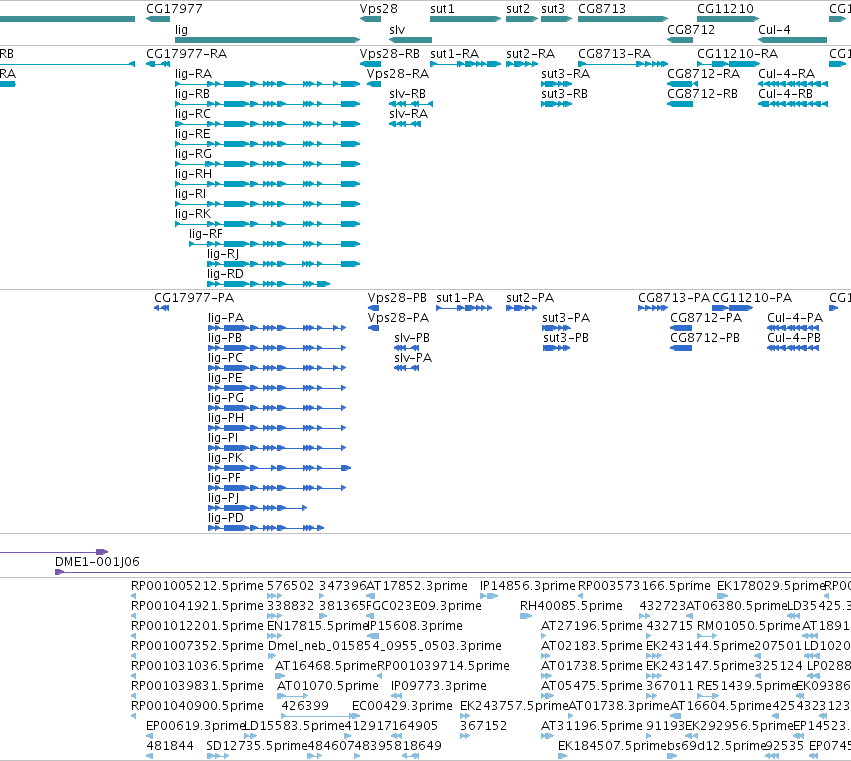This screenshot has height=761, width=851.
Task: Click the DME1-001J06 clone label
Action: pyautogui.click(x=97, y=562)
